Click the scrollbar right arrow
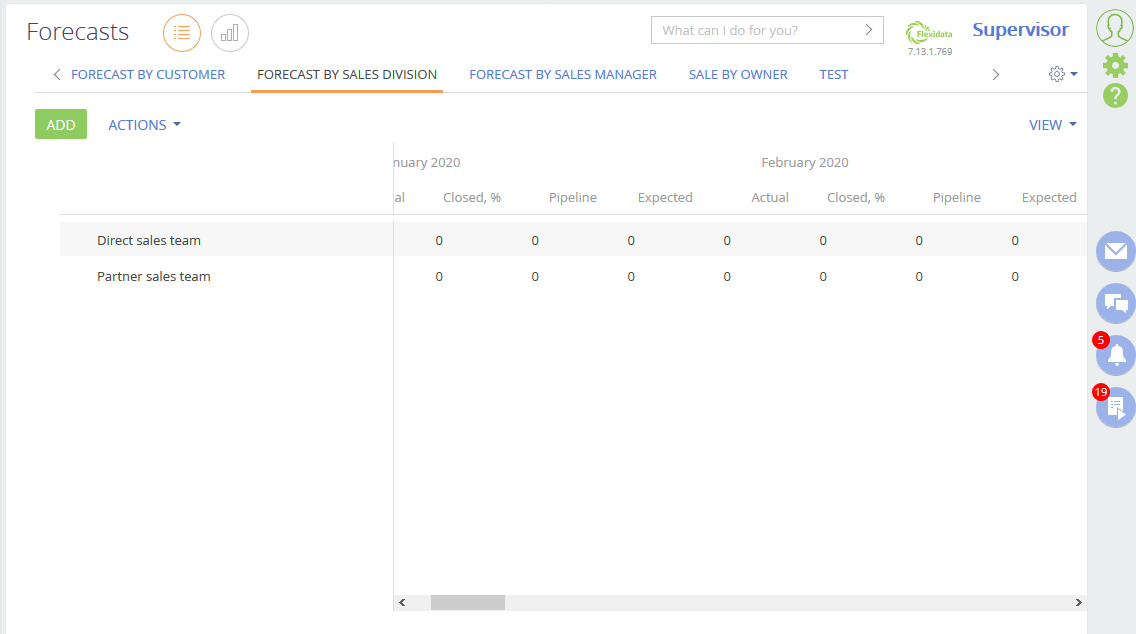 1078,602
